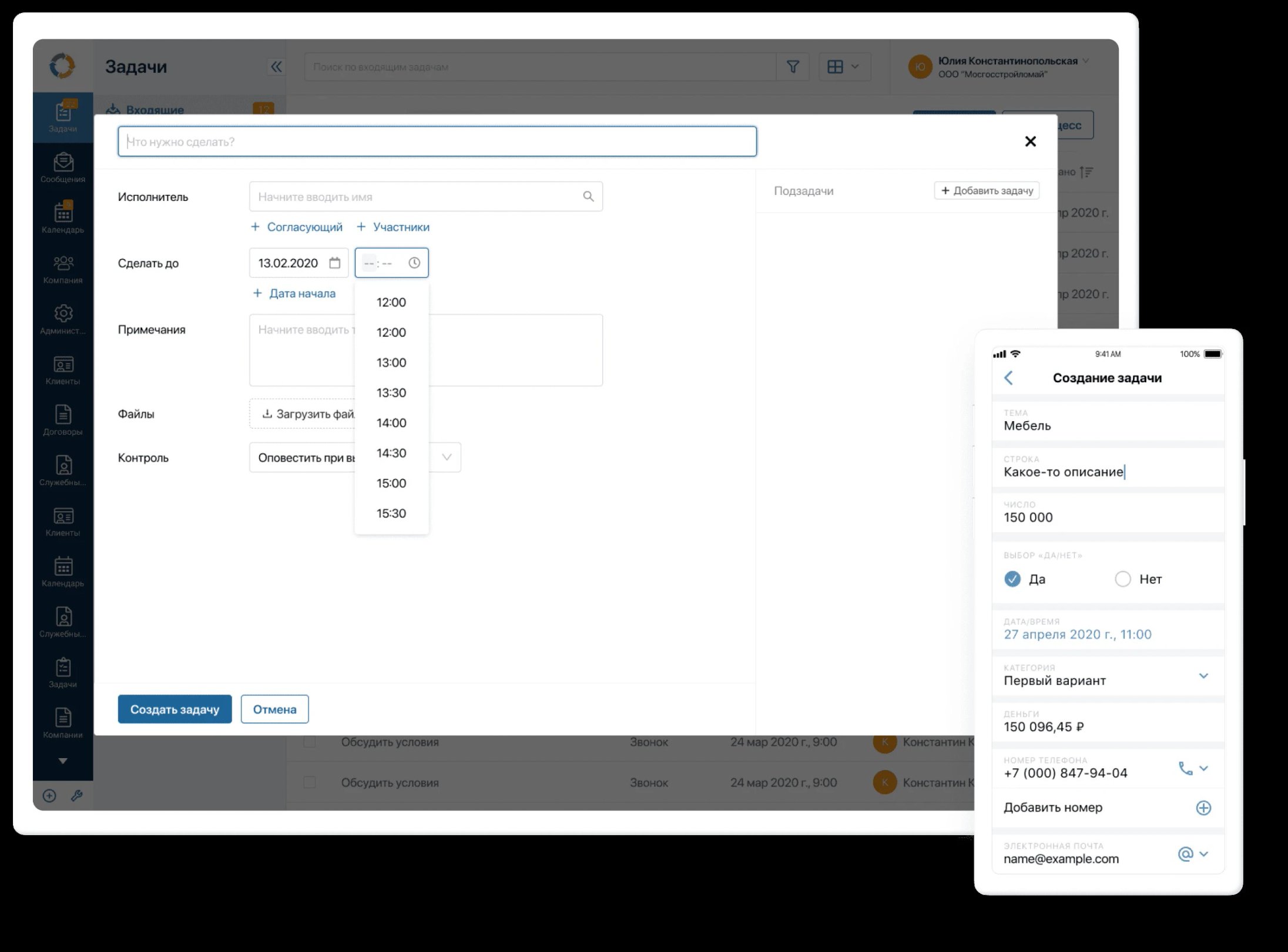Image resolution: width=1288 pixels, height=952 pixels.
Task: Click the clock icon in the time field
Action: click(x=414, y=263)
